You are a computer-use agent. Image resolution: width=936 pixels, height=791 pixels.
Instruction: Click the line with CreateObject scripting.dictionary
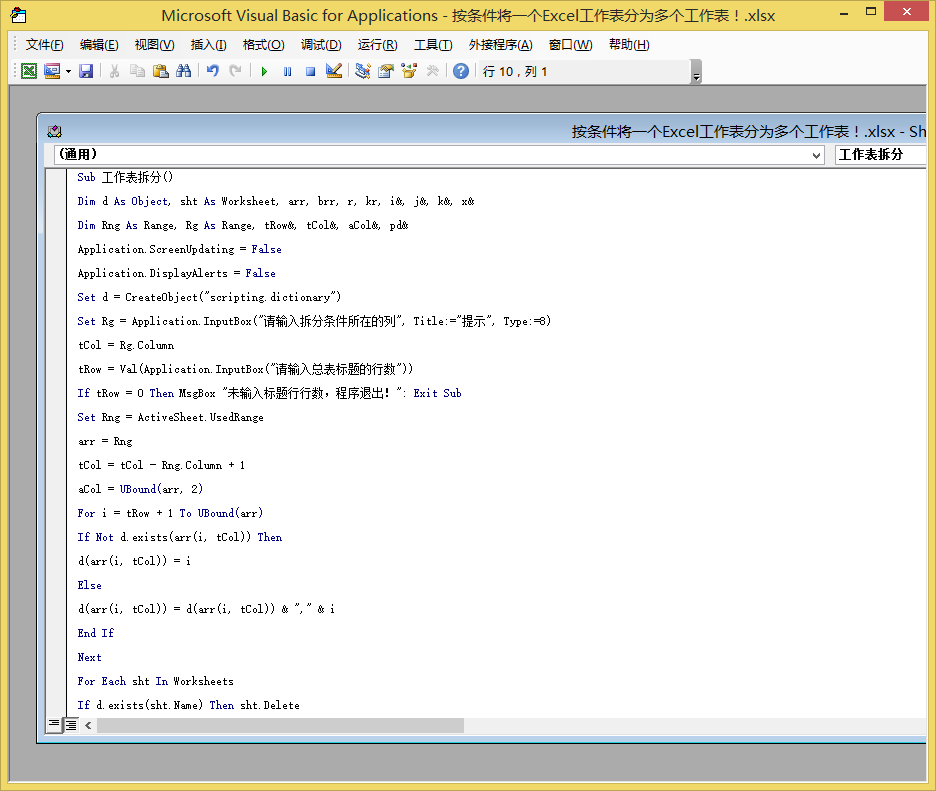(209, 297)
